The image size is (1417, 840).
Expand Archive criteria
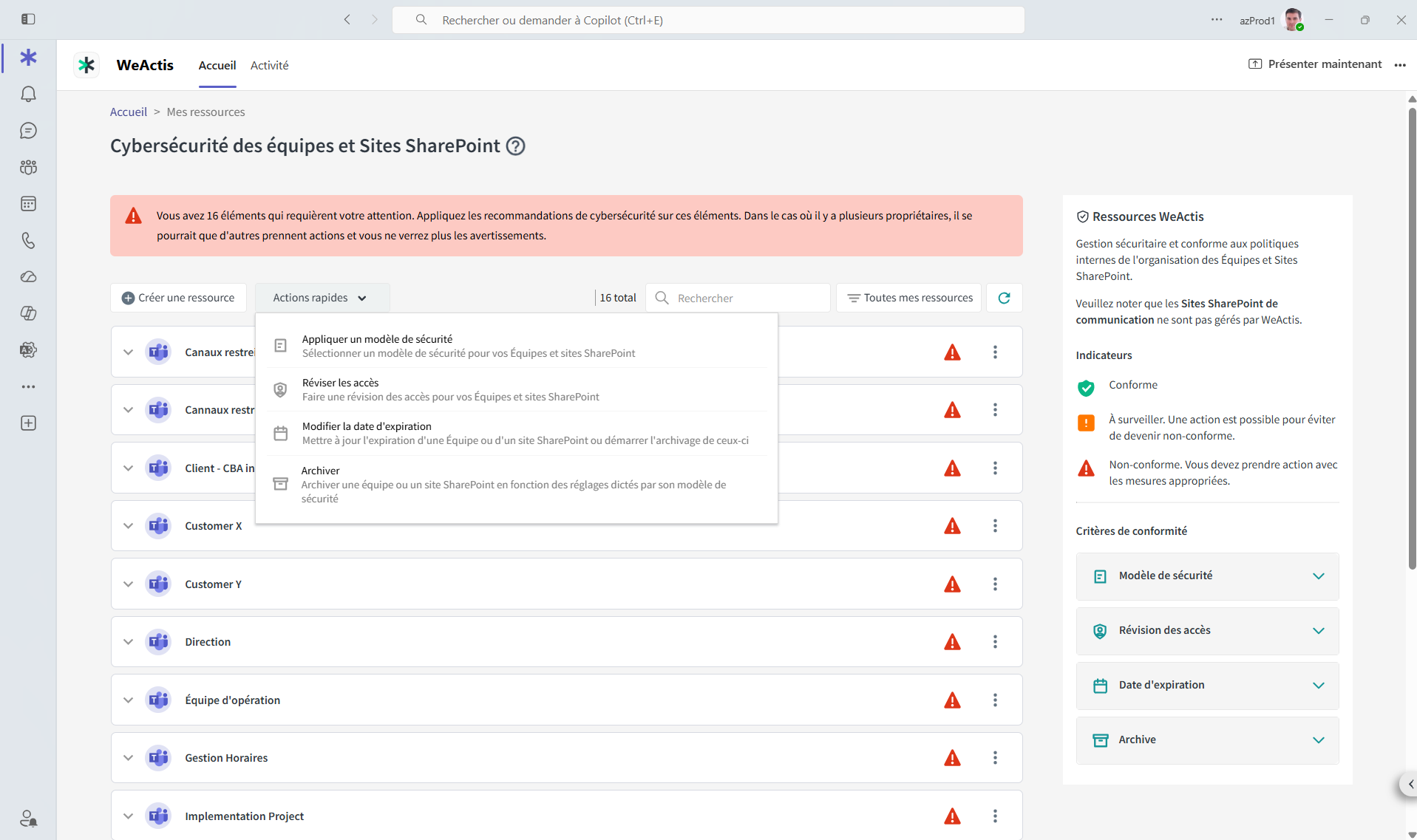click(1207, 740)
